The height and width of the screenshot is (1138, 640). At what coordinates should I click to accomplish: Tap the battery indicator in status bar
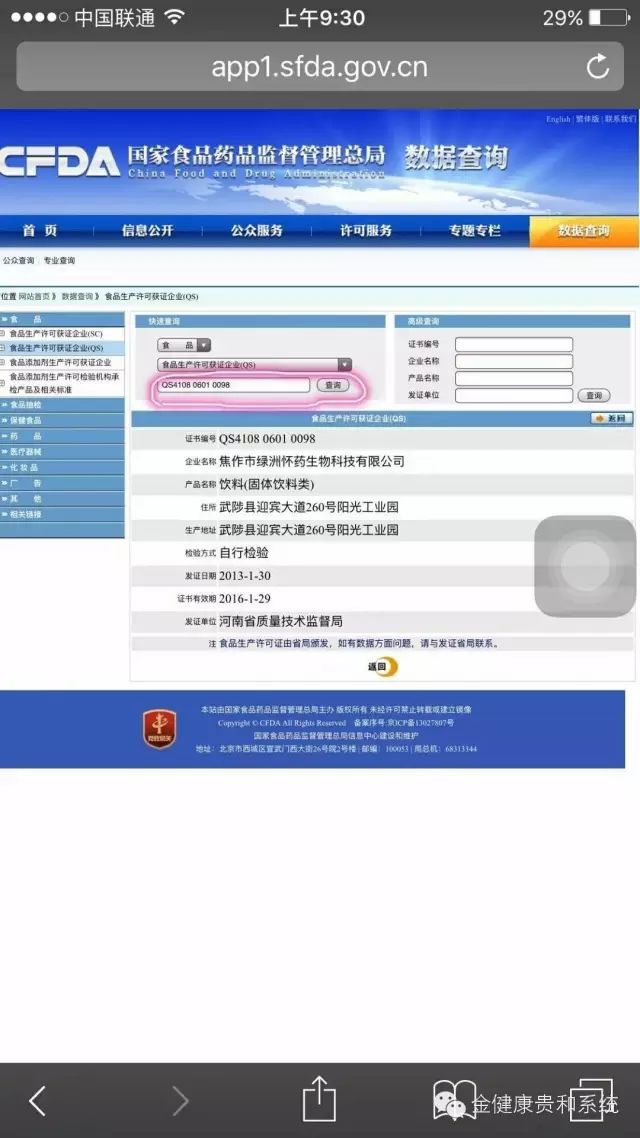point(608,17)
